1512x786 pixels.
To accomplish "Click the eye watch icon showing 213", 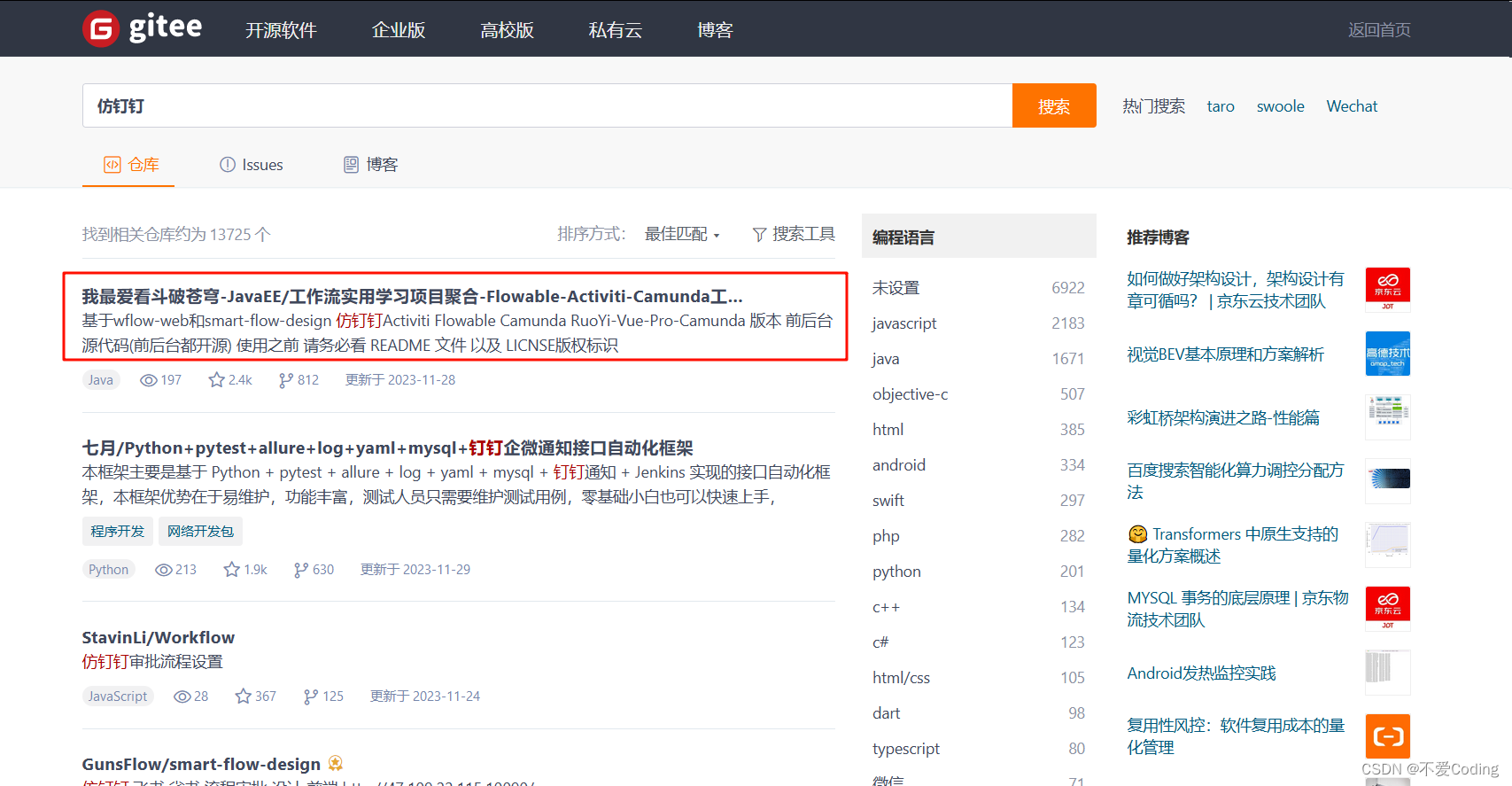I will coord(164,570).
